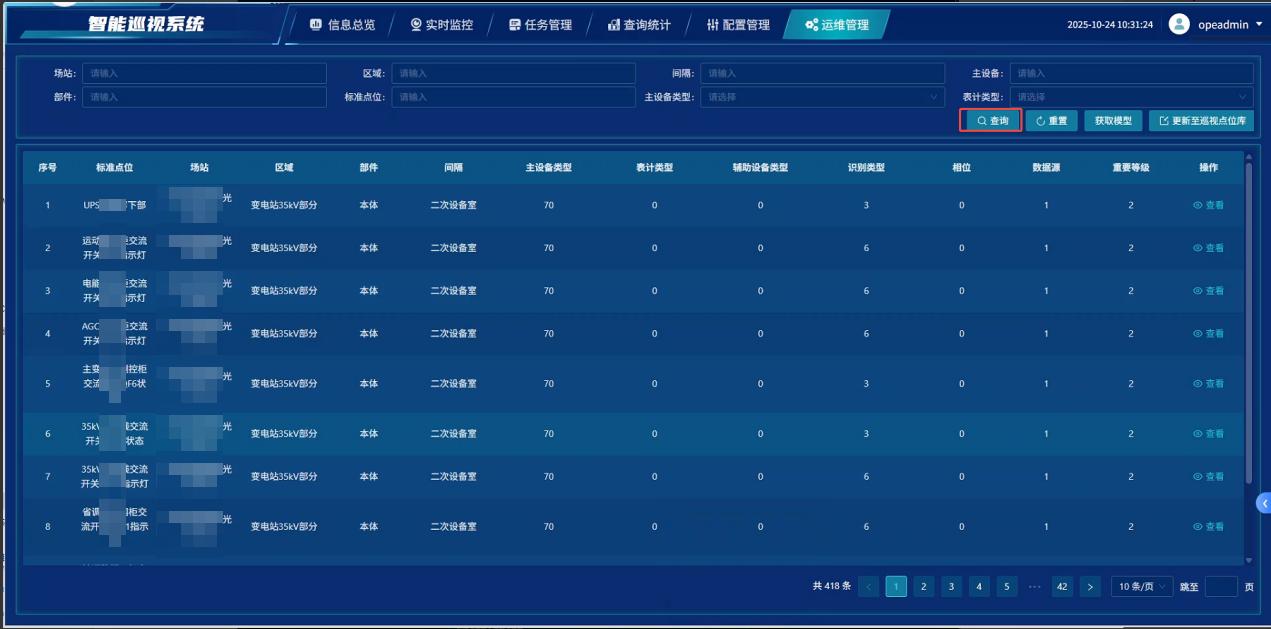Expand the collapsed right side panel arrow
This screenshot has height=629, width=1271.
click(1263, 504)
